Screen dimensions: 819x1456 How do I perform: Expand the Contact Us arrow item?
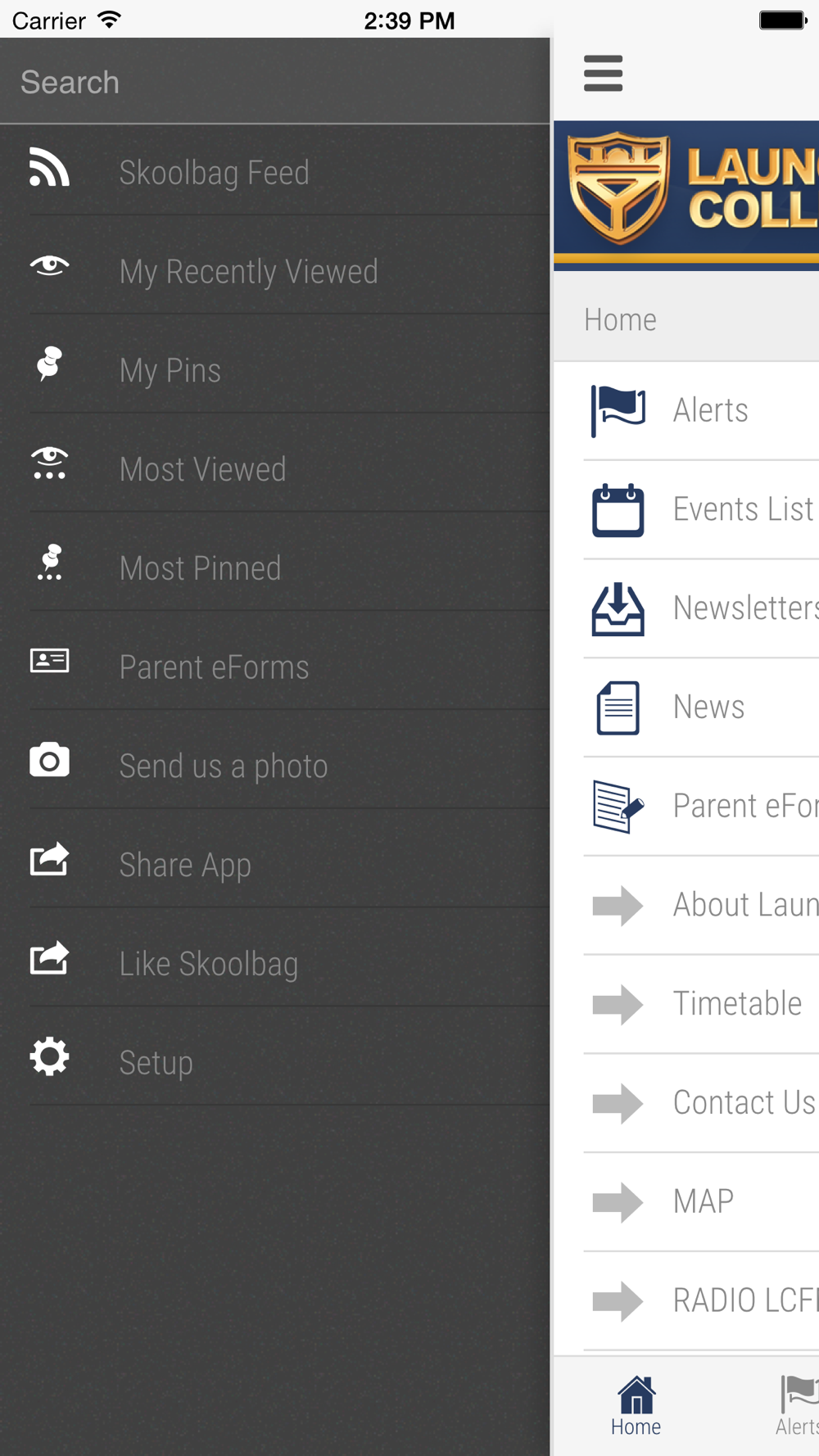click(701, 1103)
